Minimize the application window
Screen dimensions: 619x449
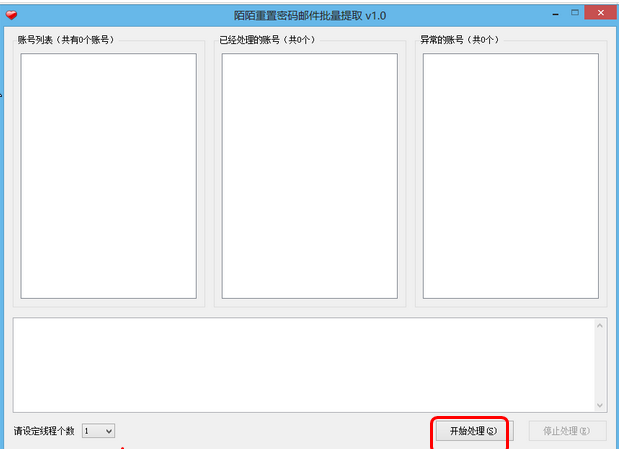coord(556,15)
